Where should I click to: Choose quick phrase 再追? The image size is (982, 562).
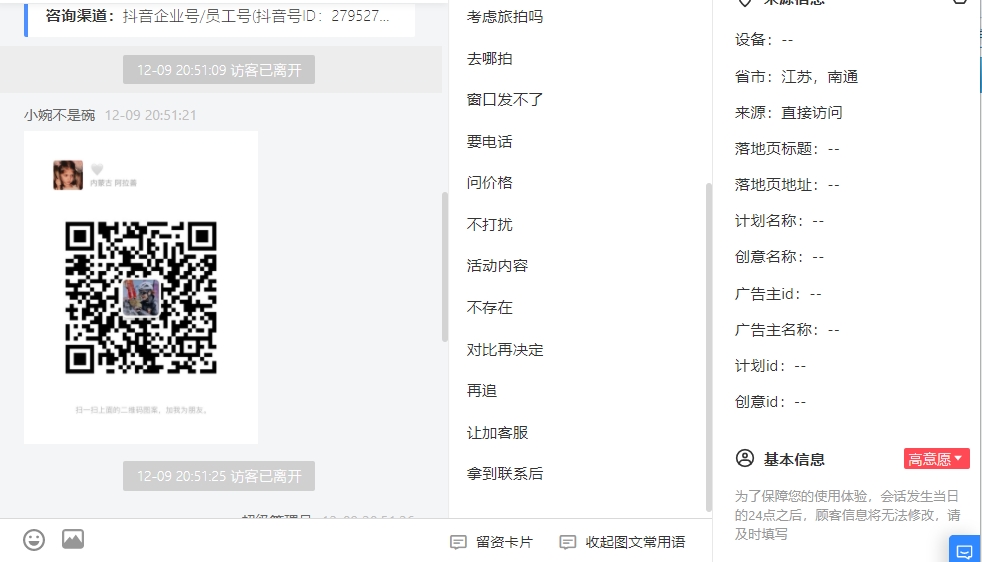click(482, 390)
